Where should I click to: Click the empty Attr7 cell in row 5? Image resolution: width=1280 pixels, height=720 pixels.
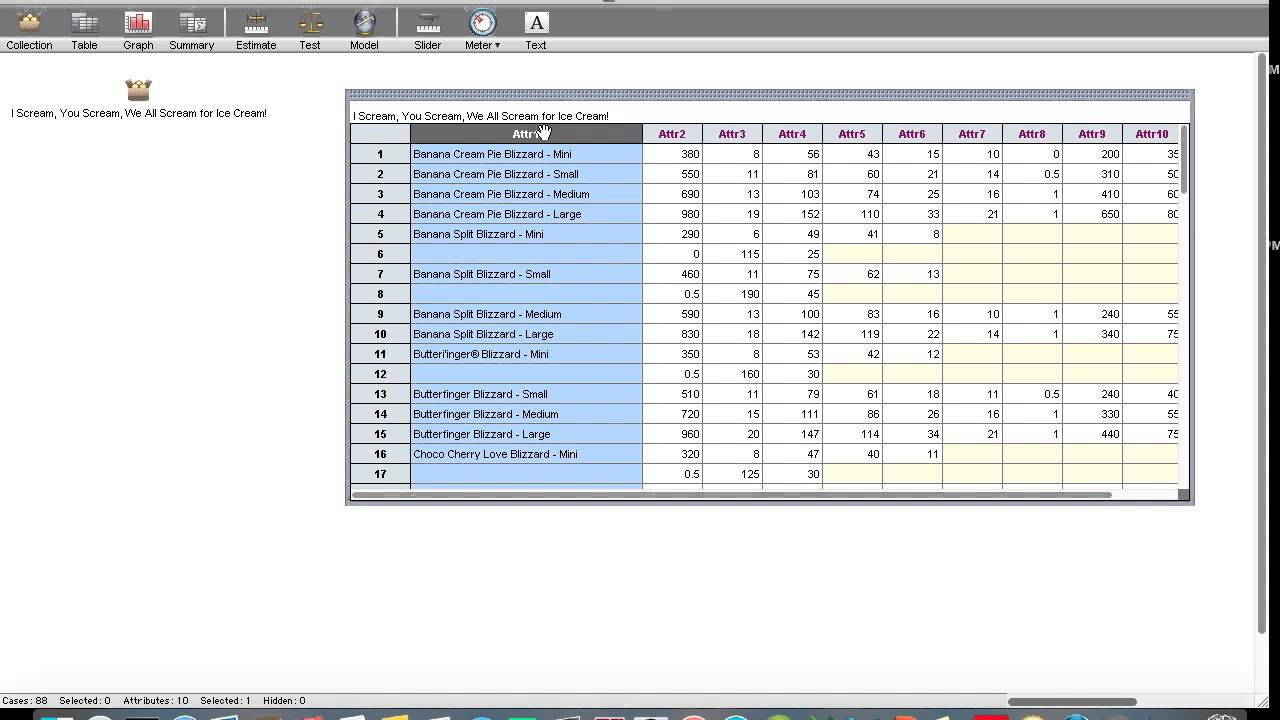pos(972,234)
